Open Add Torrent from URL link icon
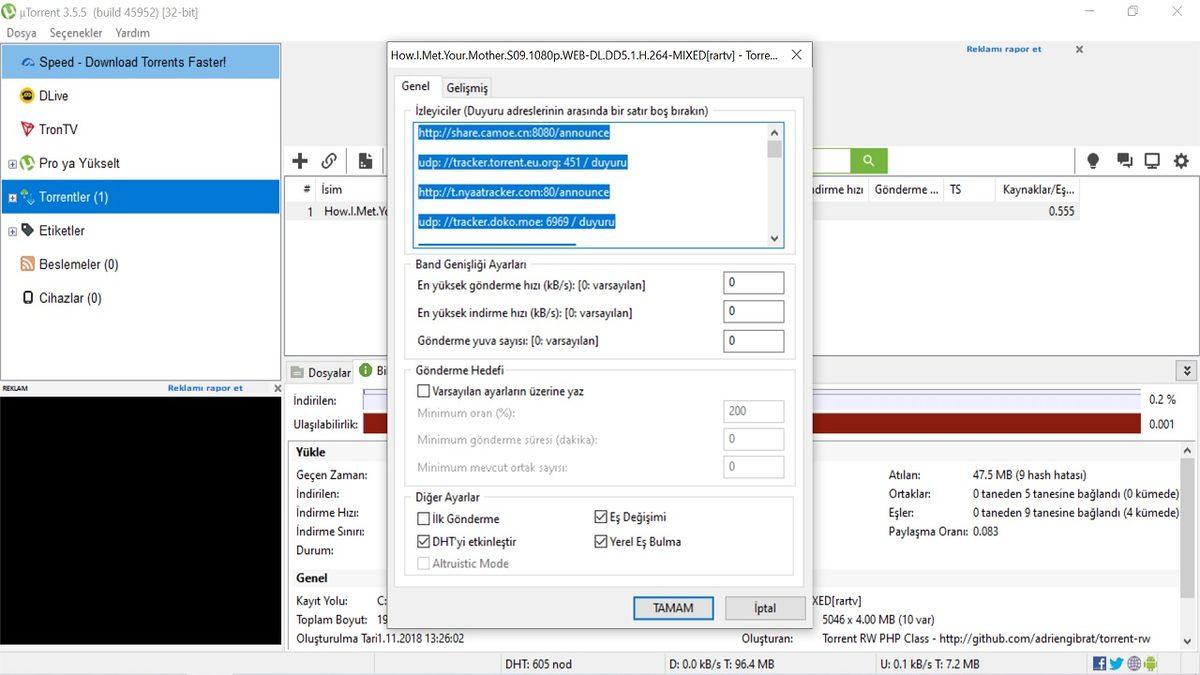 329,160
